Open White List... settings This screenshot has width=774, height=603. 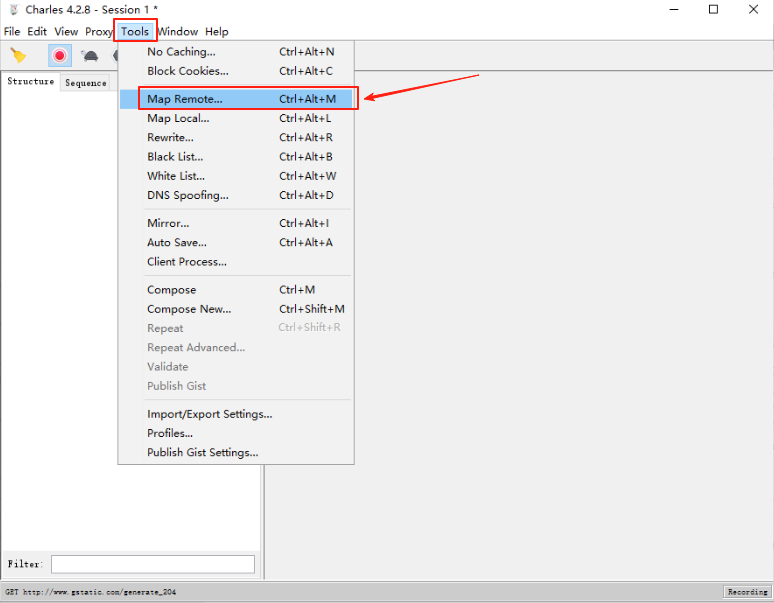click(236, 176)
